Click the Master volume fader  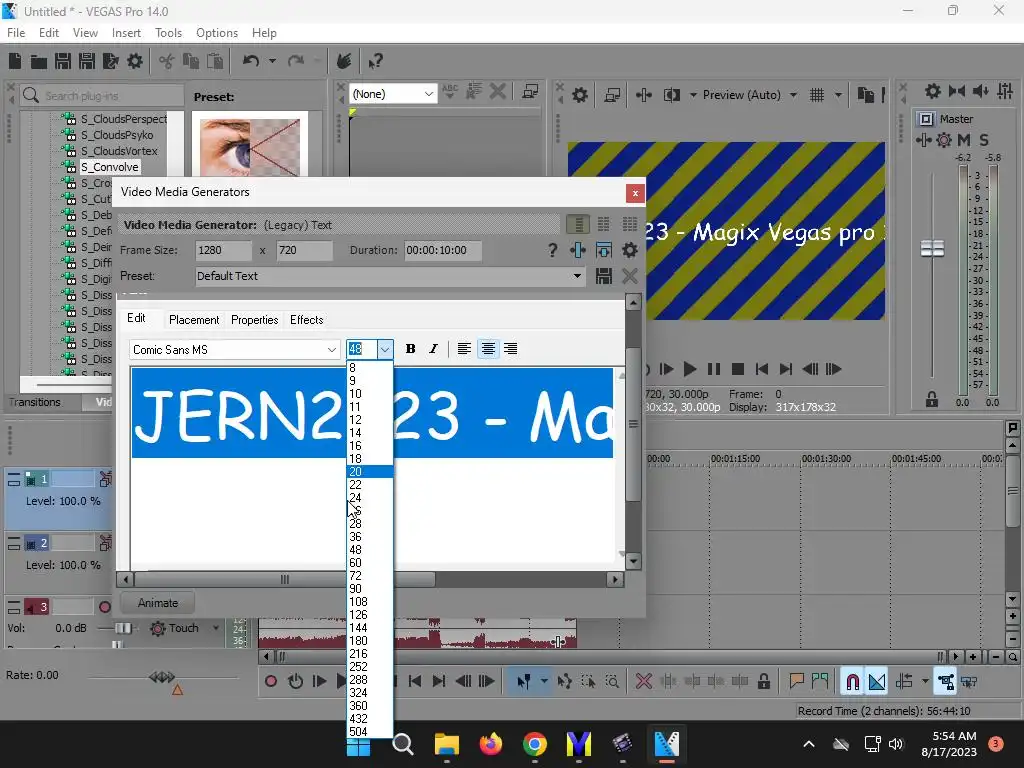click(932, 248)
